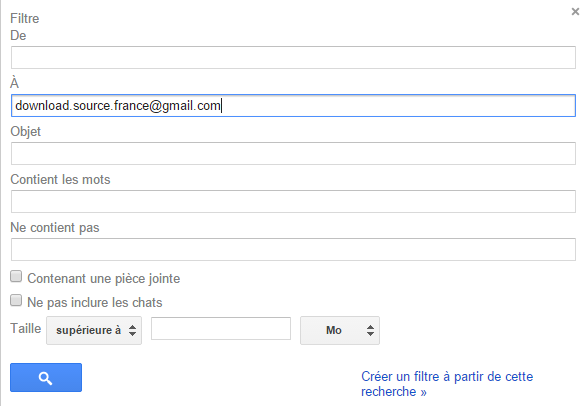
Task: Enable the Contenant une pièce jointe checkbox
Action: 16,277
